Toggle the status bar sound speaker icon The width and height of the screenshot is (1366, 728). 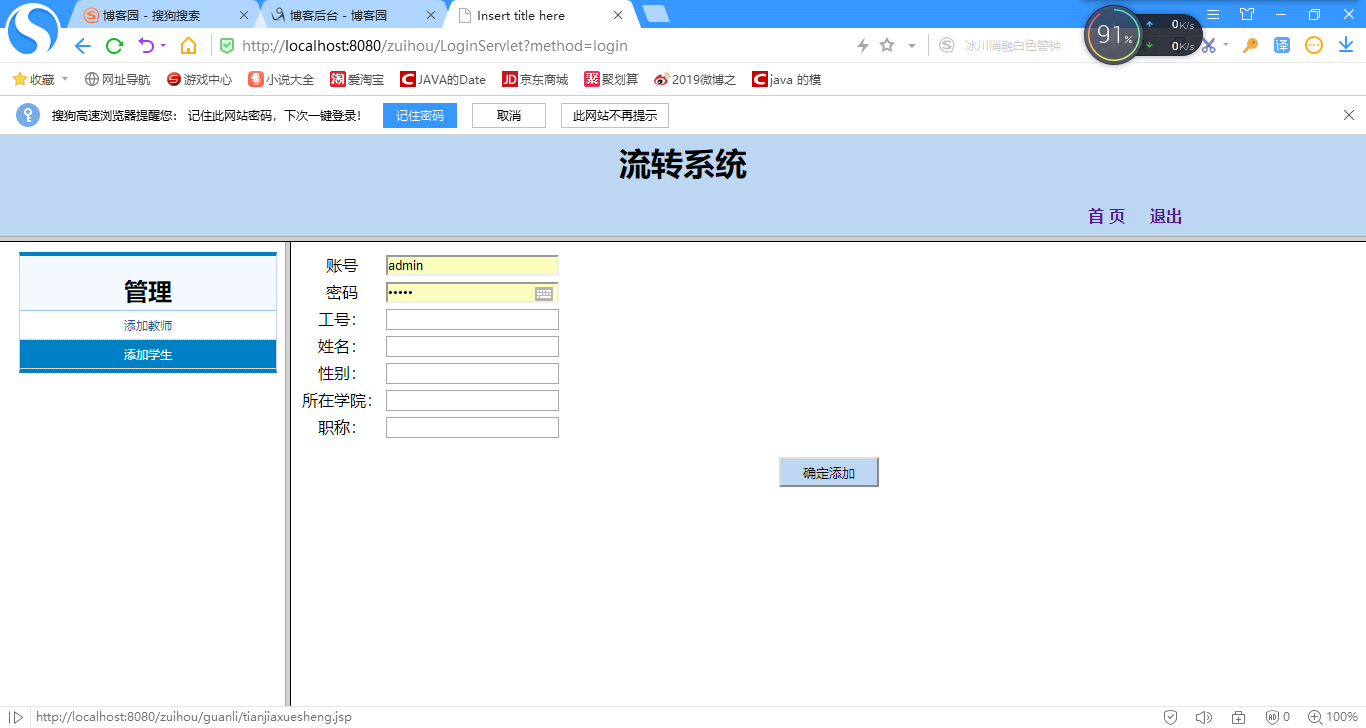(x=1204, y=717)
